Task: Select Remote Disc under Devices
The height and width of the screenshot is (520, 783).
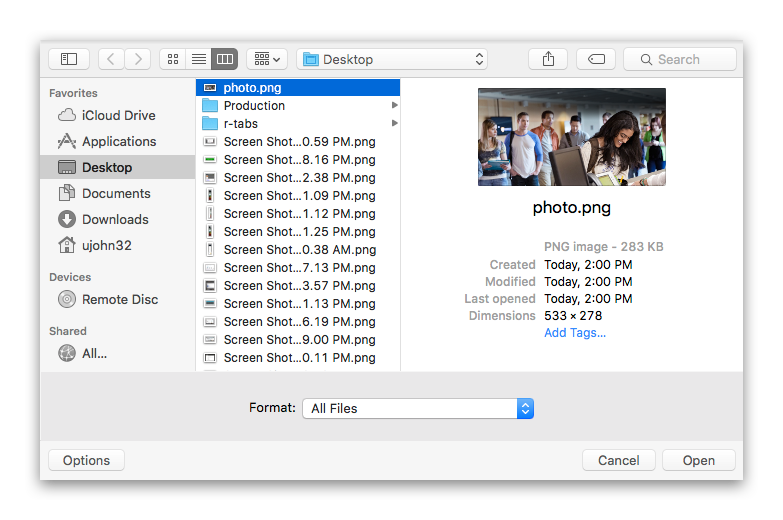Action: tap(120, 299)
